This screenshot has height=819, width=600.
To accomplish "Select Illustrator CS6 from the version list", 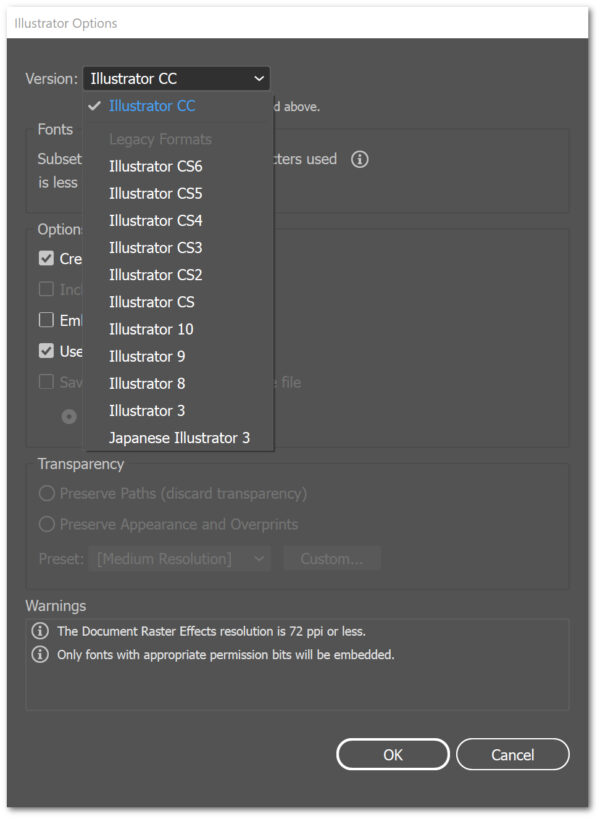I will [x=155, y=166].
